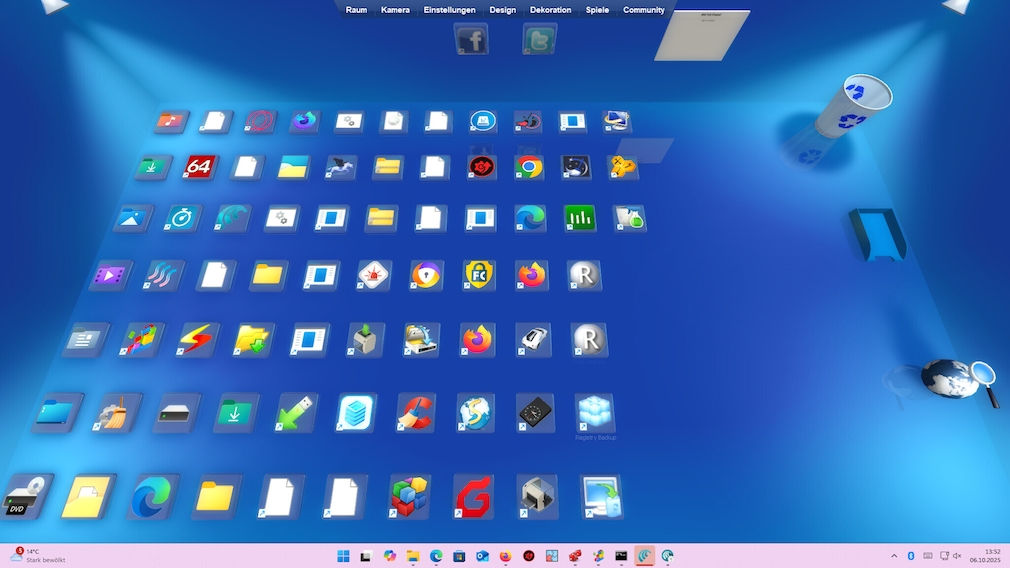This screenshot has height=568, width=1010.
Task: Open the Raum menu
Action: 356,10
